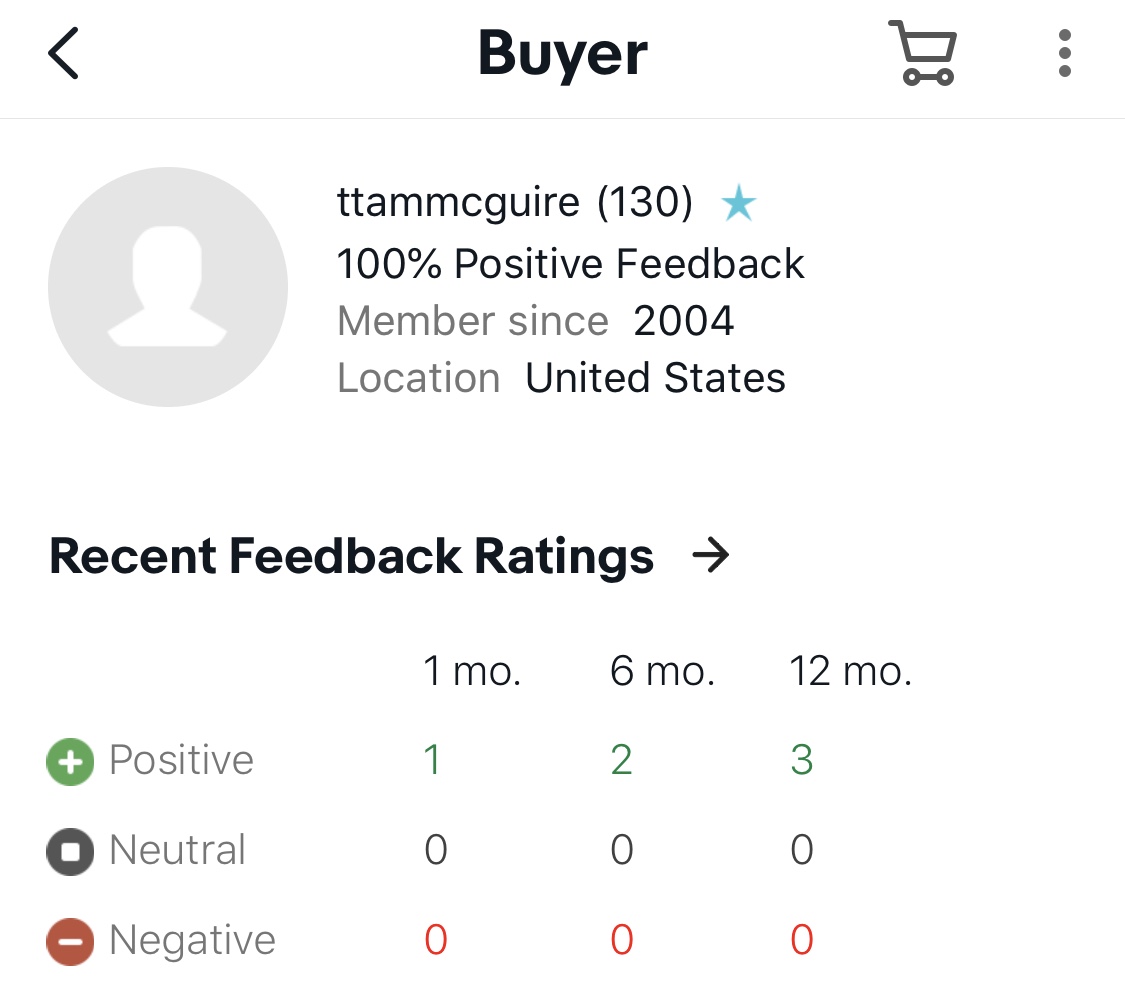
Task: Tap the green Positive plus icon
Action: 70,762
